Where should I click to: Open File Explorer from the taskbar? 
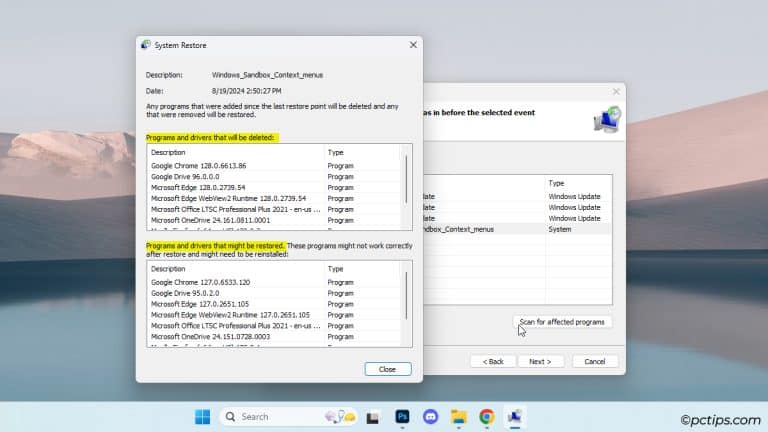click(x=459, y=416)
